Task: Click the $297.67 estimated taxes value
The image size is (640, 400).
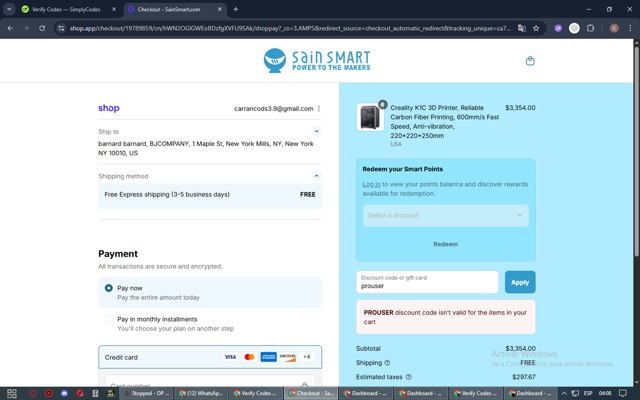Action: click(524, 377)
